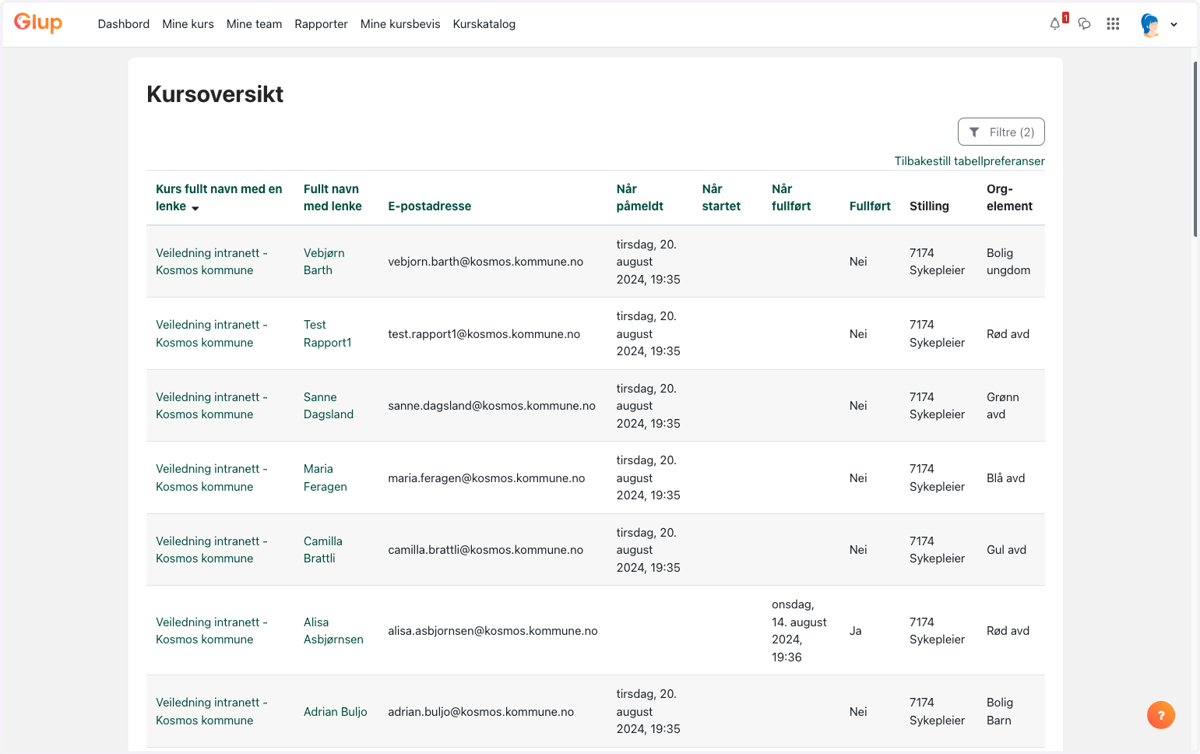Viewport: 1200px width, 754px height.
Task: Sort by E-postadresse column
Action: click(429, 206)
